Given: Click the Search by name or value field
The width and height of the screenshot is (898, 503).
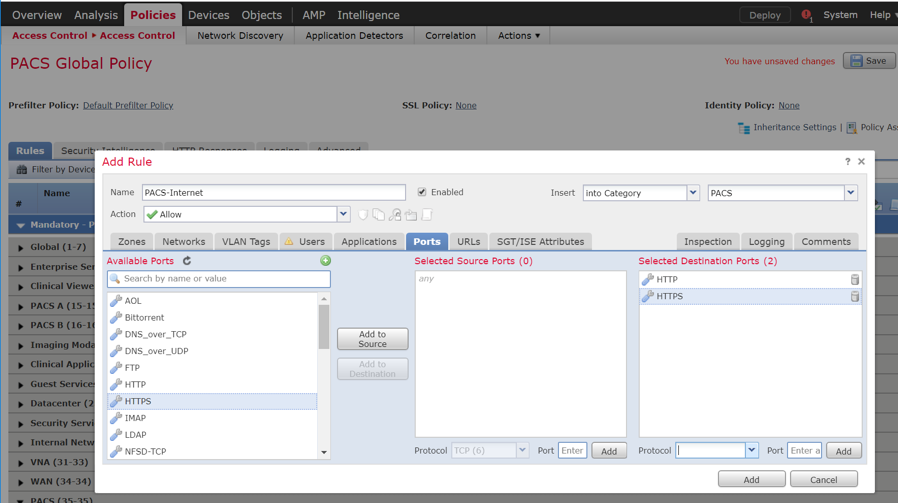Looking at the screenshot, I should (x=219, y=279).
